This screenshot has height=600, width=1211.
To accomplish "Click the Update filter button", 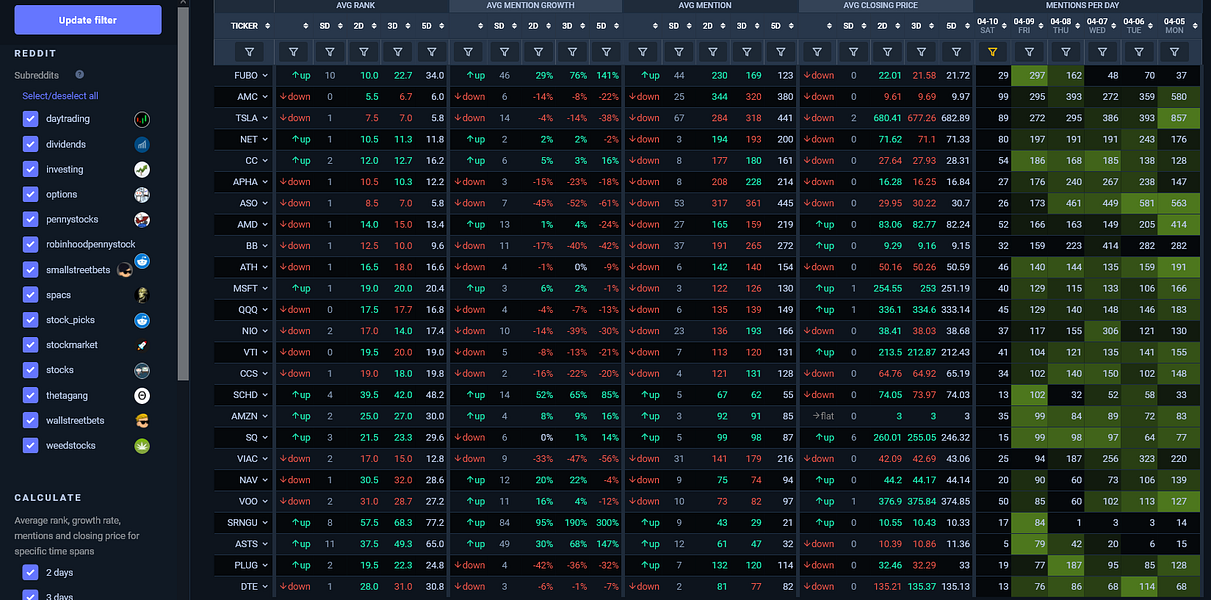I will (88, 20).
